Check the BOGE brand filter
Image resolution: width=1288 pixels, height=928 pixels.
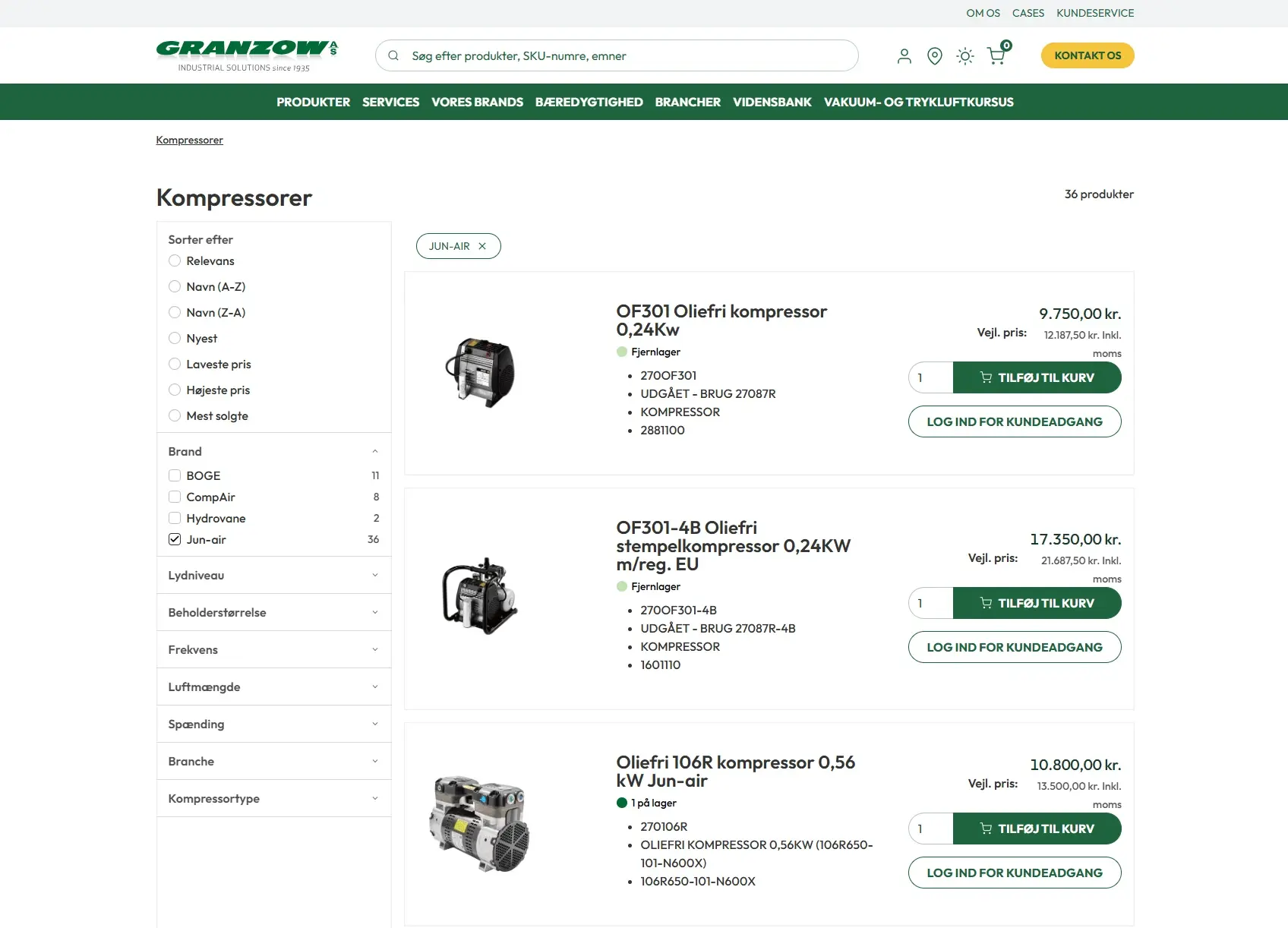(175, 475)
